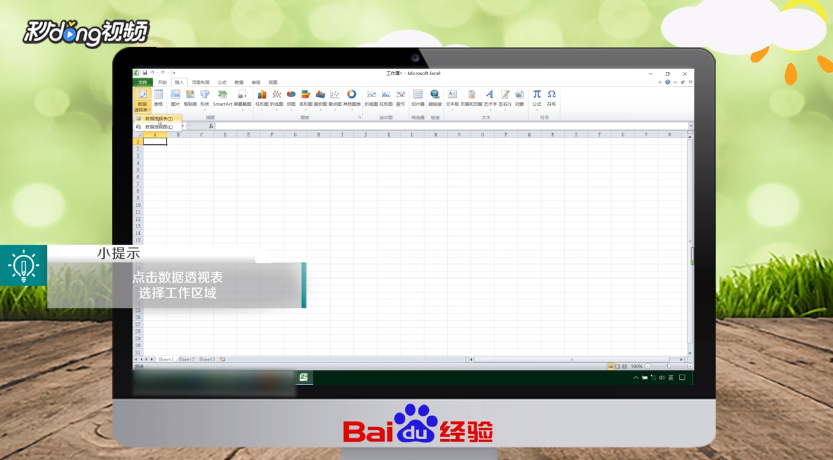Choose 数据透视图(C) from the dropdown menu

(x=158, y=127)
